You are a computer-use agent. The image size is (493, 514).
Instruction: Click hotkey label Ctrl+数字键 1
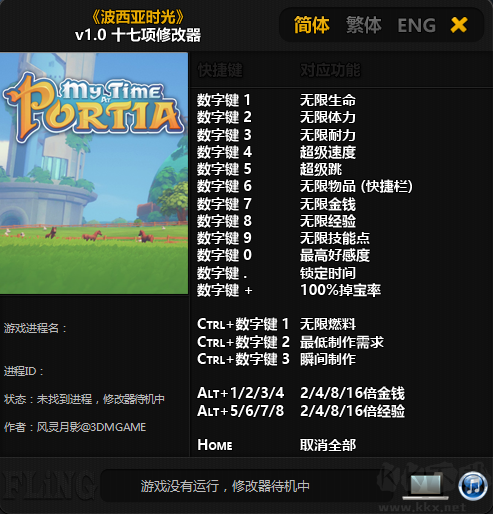[x=243, y=324]
